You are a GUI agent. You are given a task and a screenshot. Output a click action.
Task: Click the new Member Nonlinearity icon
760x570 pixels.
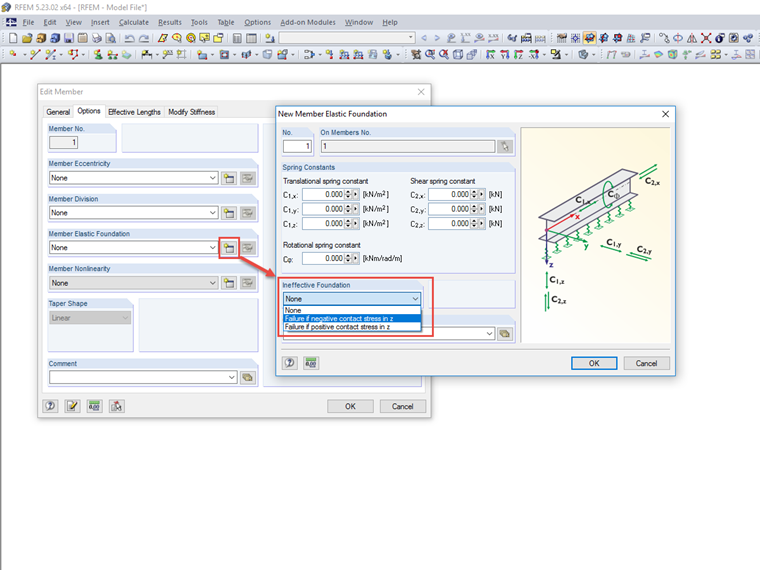(229, 283)
